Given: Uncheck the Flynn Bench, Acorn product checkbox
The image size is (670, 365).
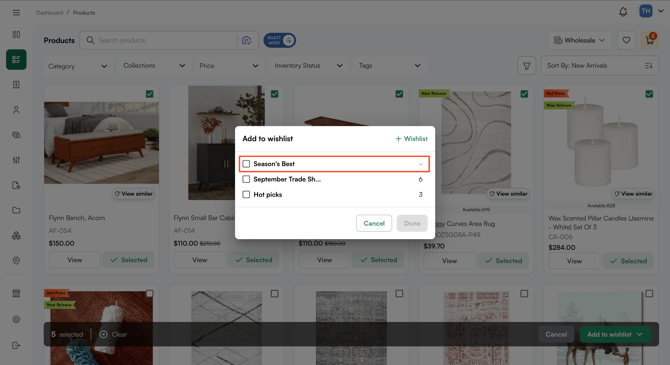Looking at the screenshot, I should [150, 94].
